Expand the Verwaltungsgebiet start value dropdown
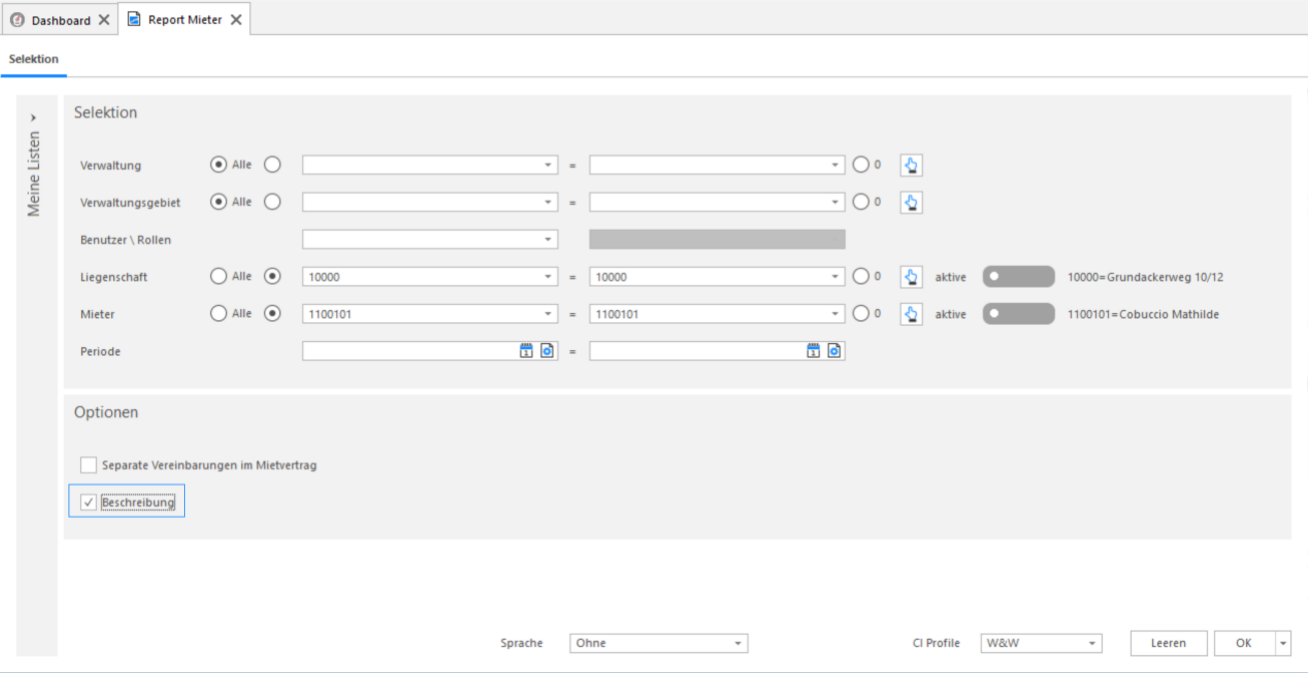The image size is (1308, 673). click(x=548, y=202)
